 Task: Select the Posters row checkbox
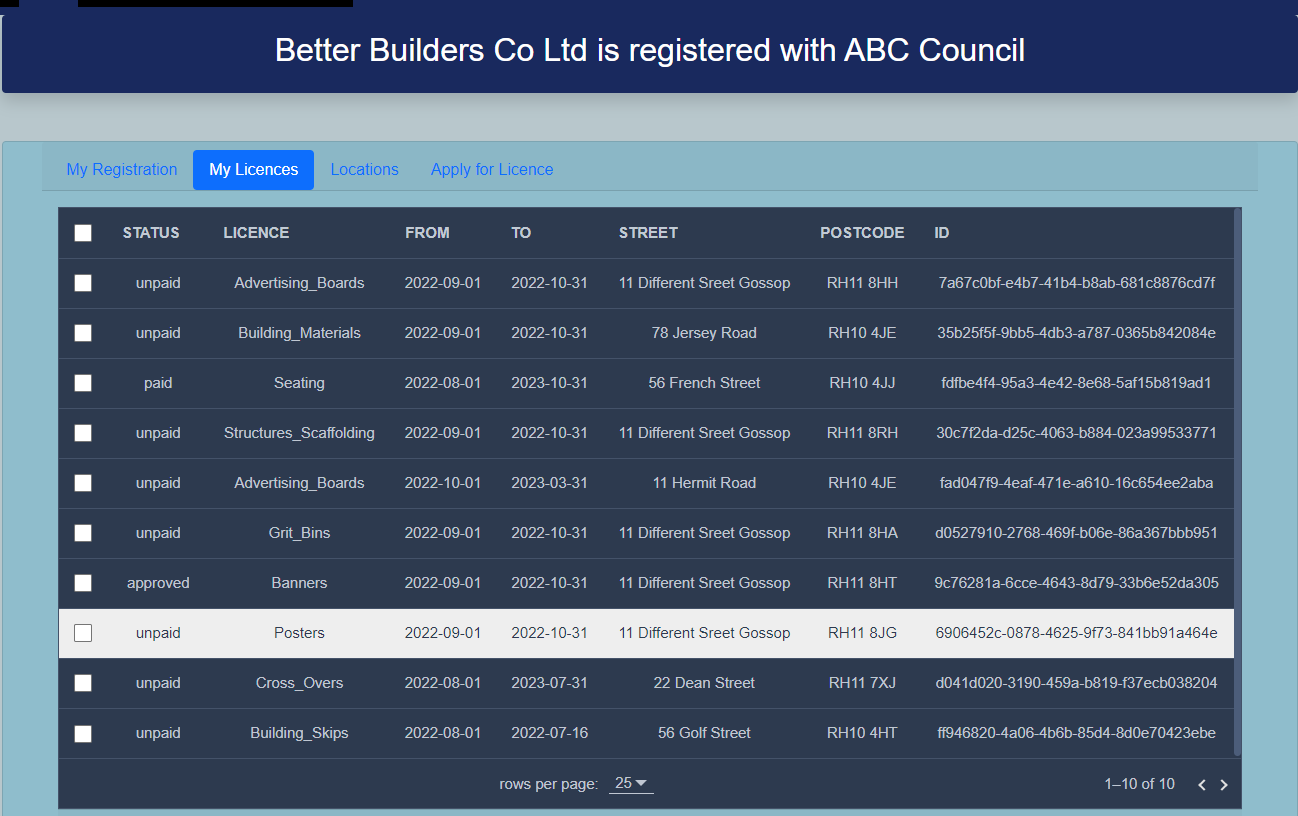point(83,633)
